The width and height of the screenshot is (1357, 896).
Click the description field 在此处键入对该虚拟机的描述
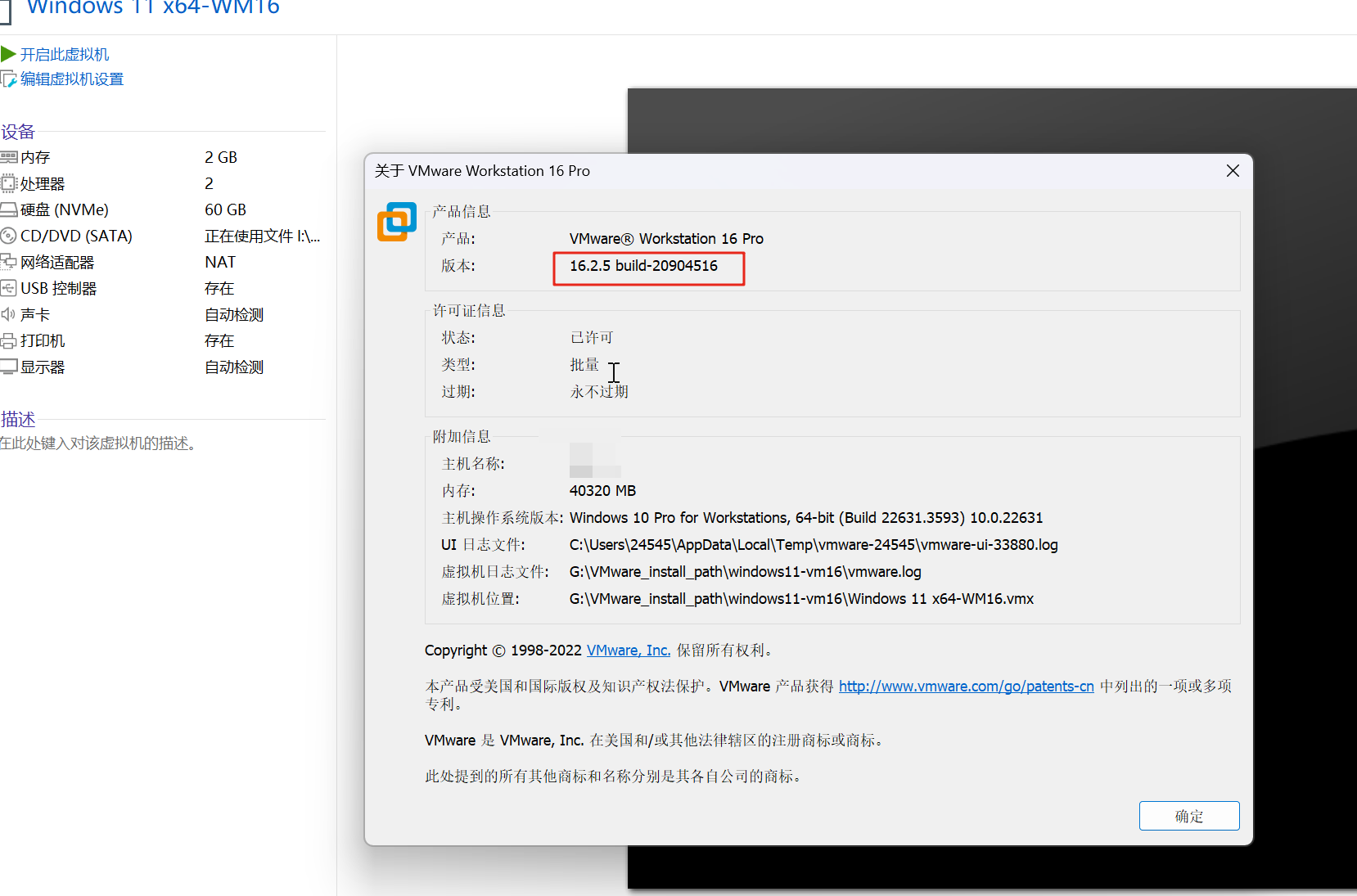coord(100,443)
